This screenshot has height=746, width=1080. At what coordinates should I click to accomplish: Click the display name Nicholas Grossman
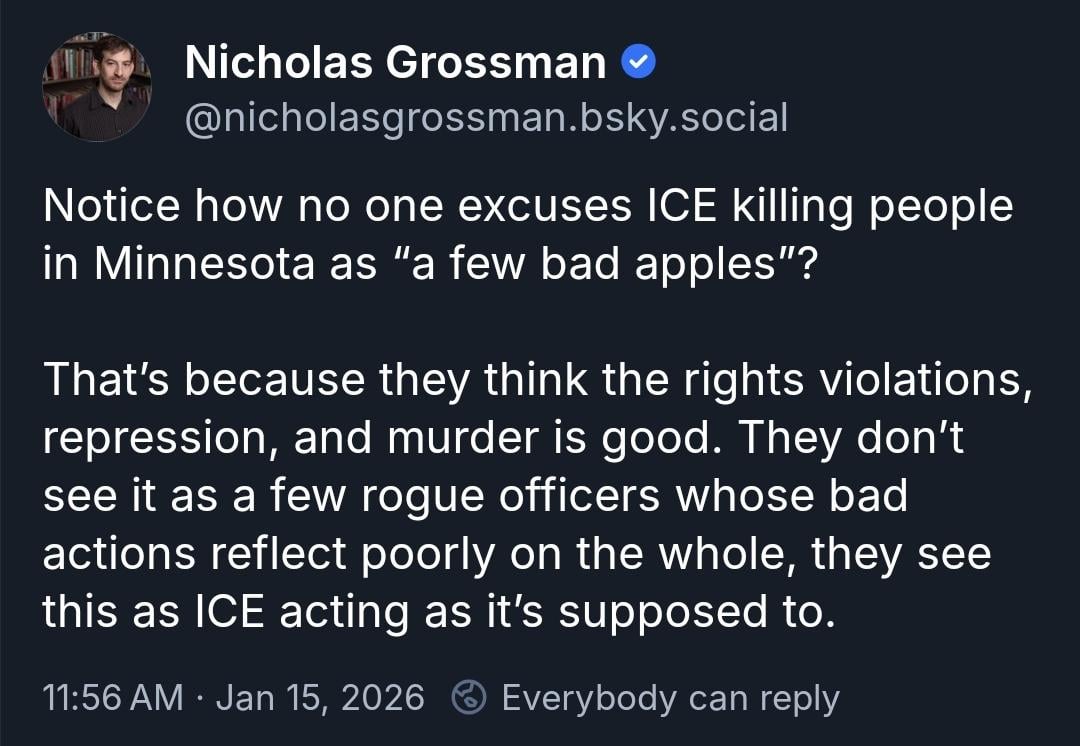tap(395, 65)
